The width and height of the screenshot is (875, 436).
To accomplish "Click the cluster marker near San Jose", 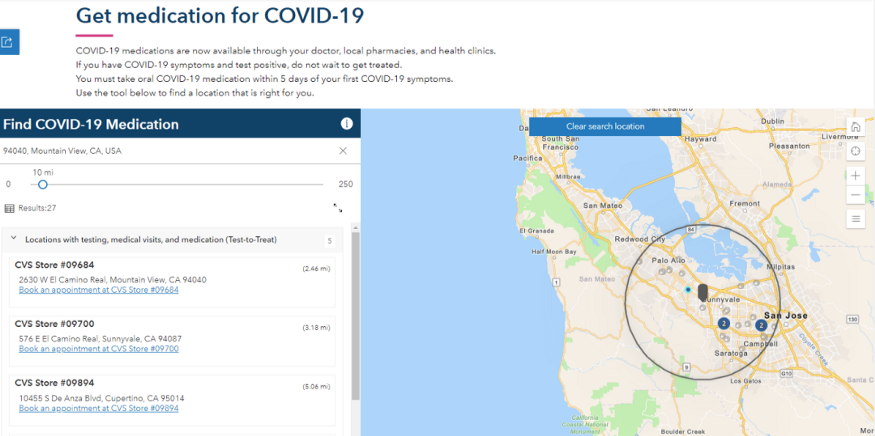I will coord(761,325).
